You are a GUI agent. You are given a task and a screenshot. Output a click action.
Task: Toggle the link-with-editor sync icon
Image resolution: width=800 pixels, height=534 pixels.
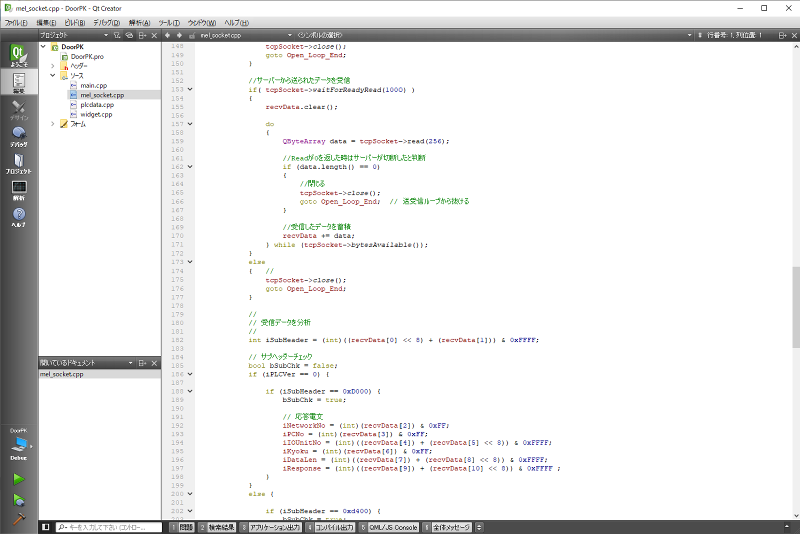128,35
